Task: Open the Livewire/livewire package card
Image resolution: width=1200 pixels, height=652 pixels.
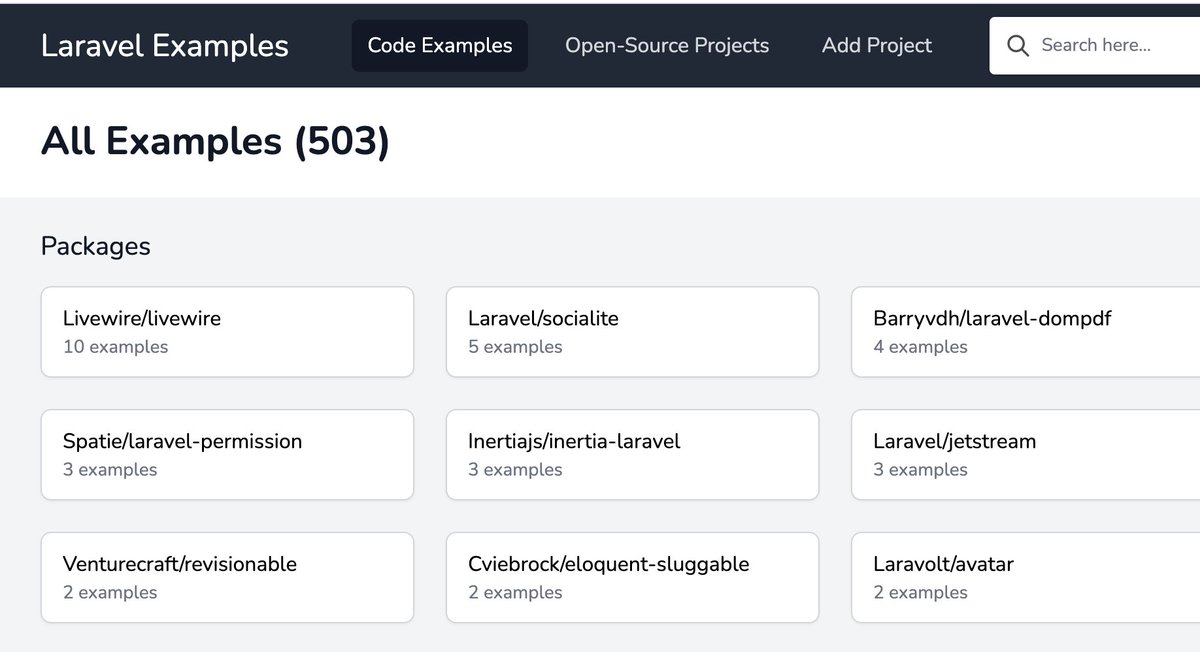Action: 227,332
